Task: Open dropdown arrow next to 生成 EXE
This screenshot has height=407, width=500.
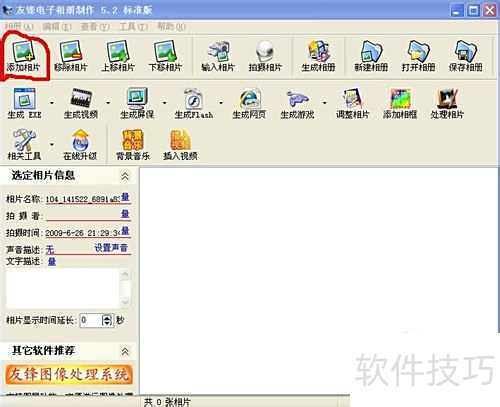Action: click(52, 103)
